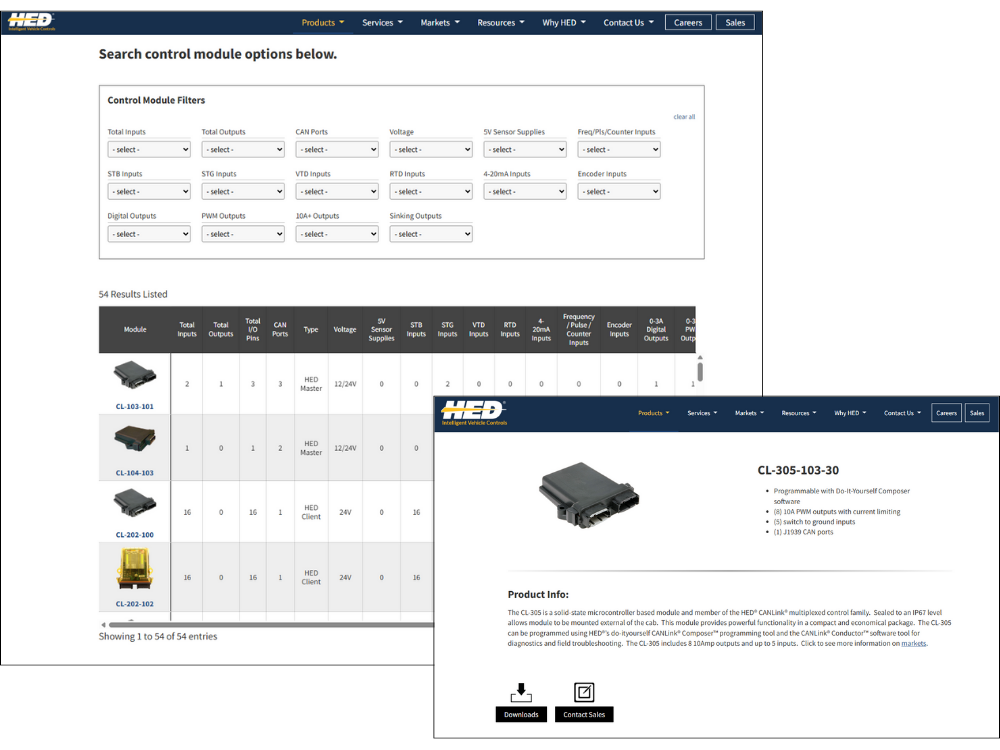
Task: Click the HED logo in top navigation
Action: 29,20
